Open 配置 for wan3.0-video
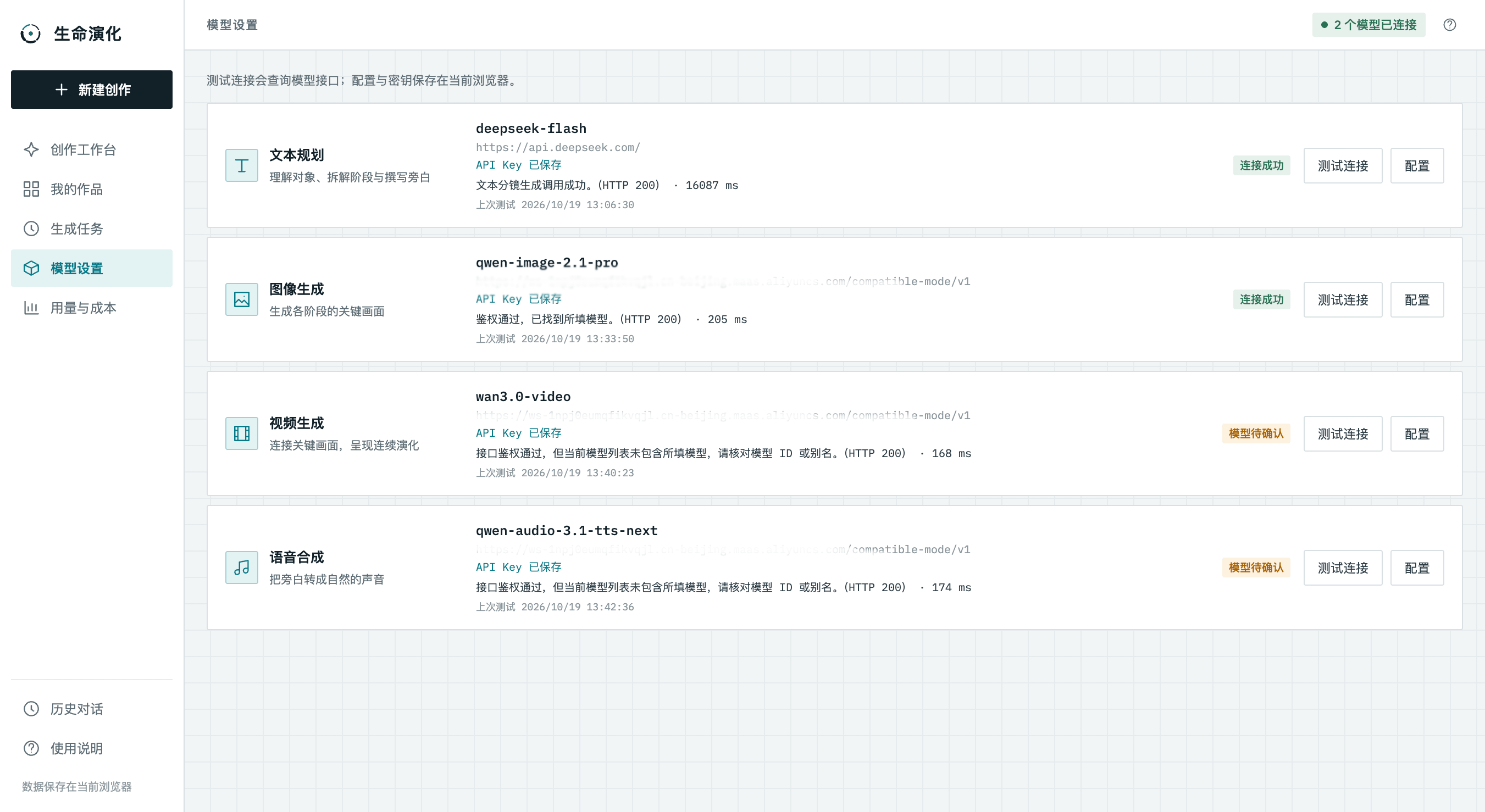This screenshot has width=1485, height=812. (1417, 433)
